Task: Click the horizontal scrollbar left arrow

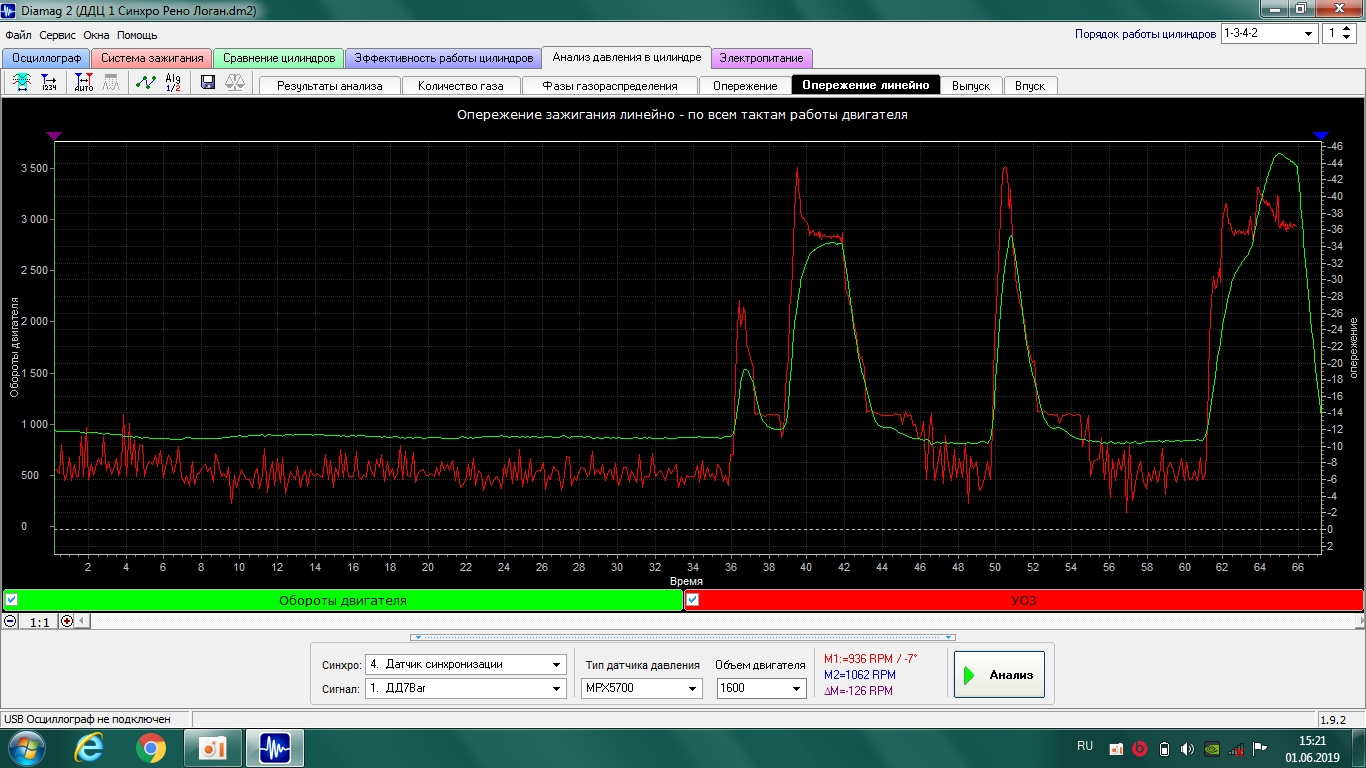Action: [x=83, y=621]
